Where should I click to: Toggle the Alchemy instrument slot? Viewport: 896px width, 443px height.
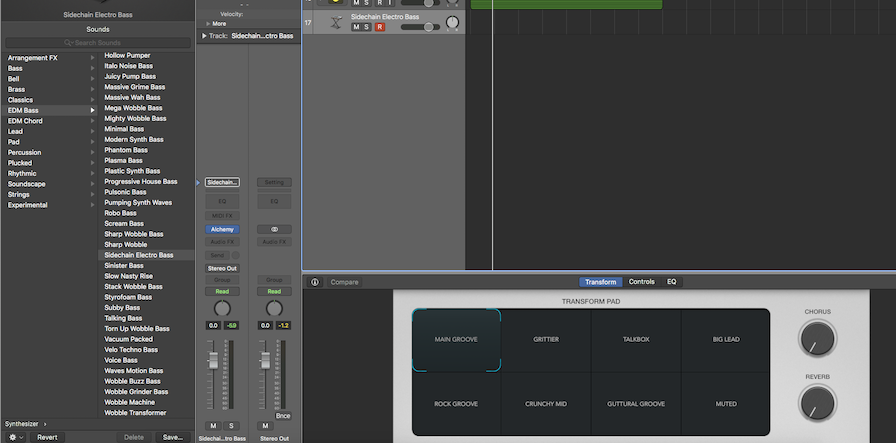click(222, 229)
